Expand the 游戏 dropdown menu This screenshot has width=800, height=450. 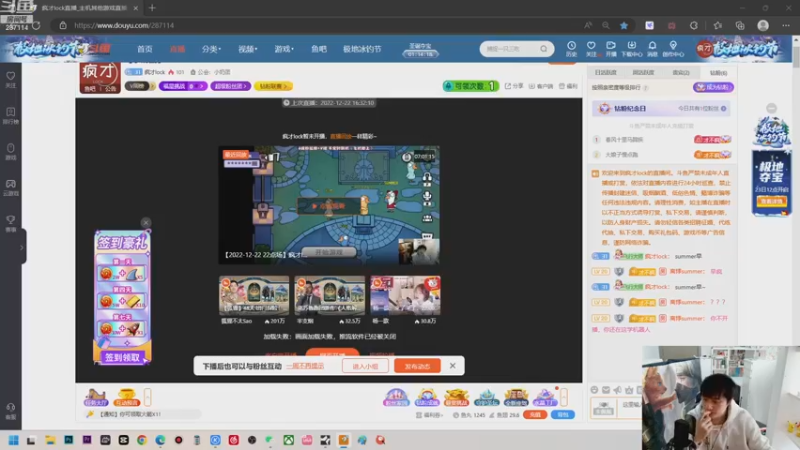pyautogui.click(x=284, y=49)
